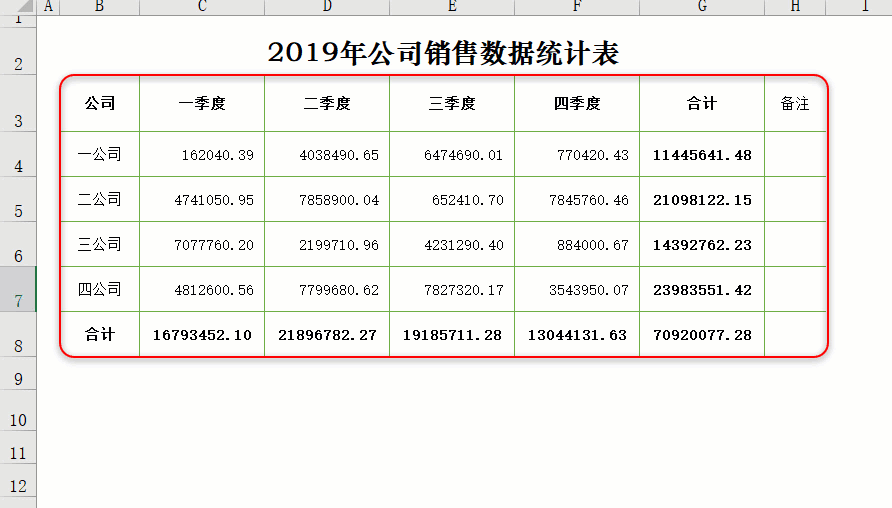This screenshot has width=892, height=508.
Task: Click cell with value 4812600.56
Action: pyautogui.click(x=202, y=289)
